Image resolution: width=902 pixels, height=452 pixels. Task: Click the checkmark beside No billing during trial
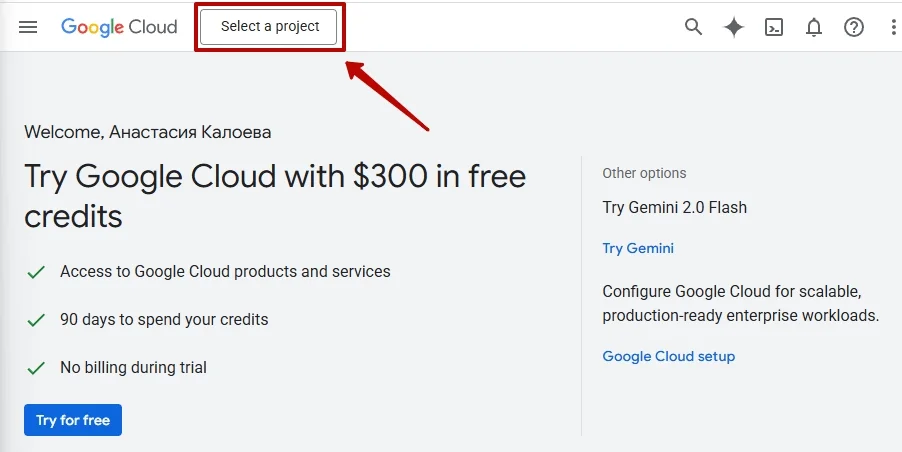point(36,368)
